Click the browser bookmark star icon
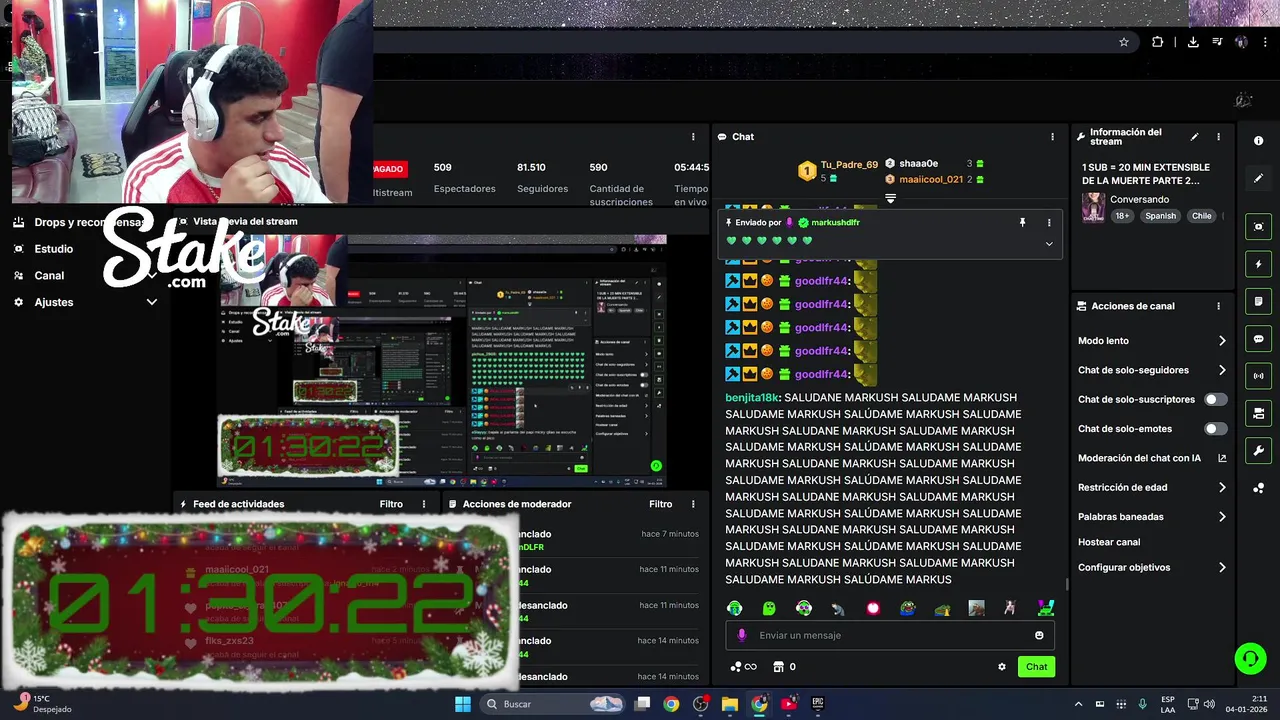This screenshot has width=1280, height=720. click(x=1124, y=42)
